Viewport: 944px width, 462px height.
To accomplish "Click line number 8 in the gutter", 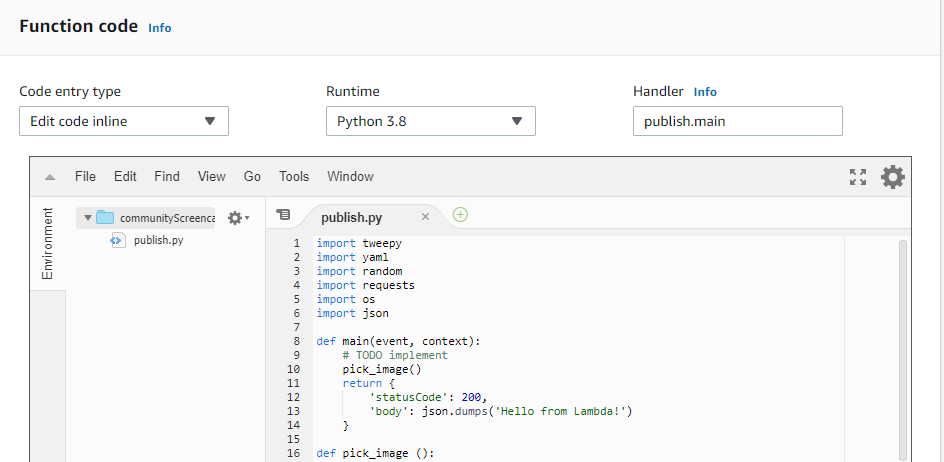I will click(x=296, y=341).
